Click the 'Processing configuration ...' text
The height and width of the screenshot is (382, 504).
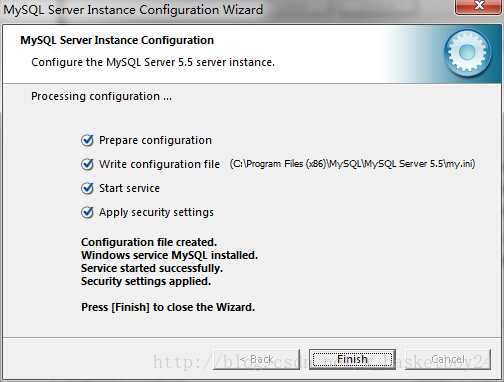coord(101,96)
